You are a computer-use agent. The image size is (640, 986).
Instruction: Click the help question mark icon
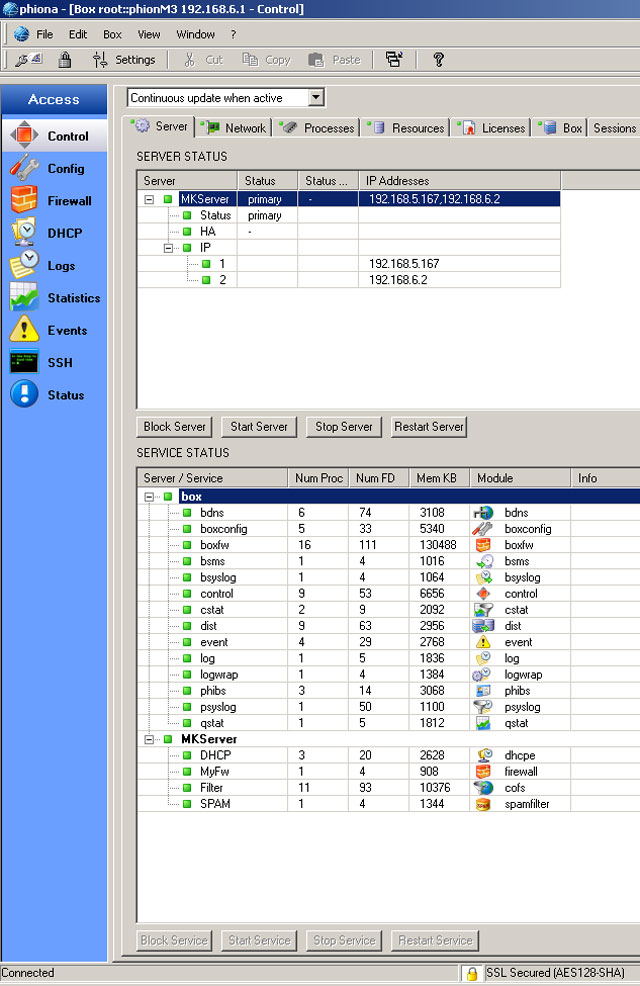pyautogui.click(x=438, y=60)
